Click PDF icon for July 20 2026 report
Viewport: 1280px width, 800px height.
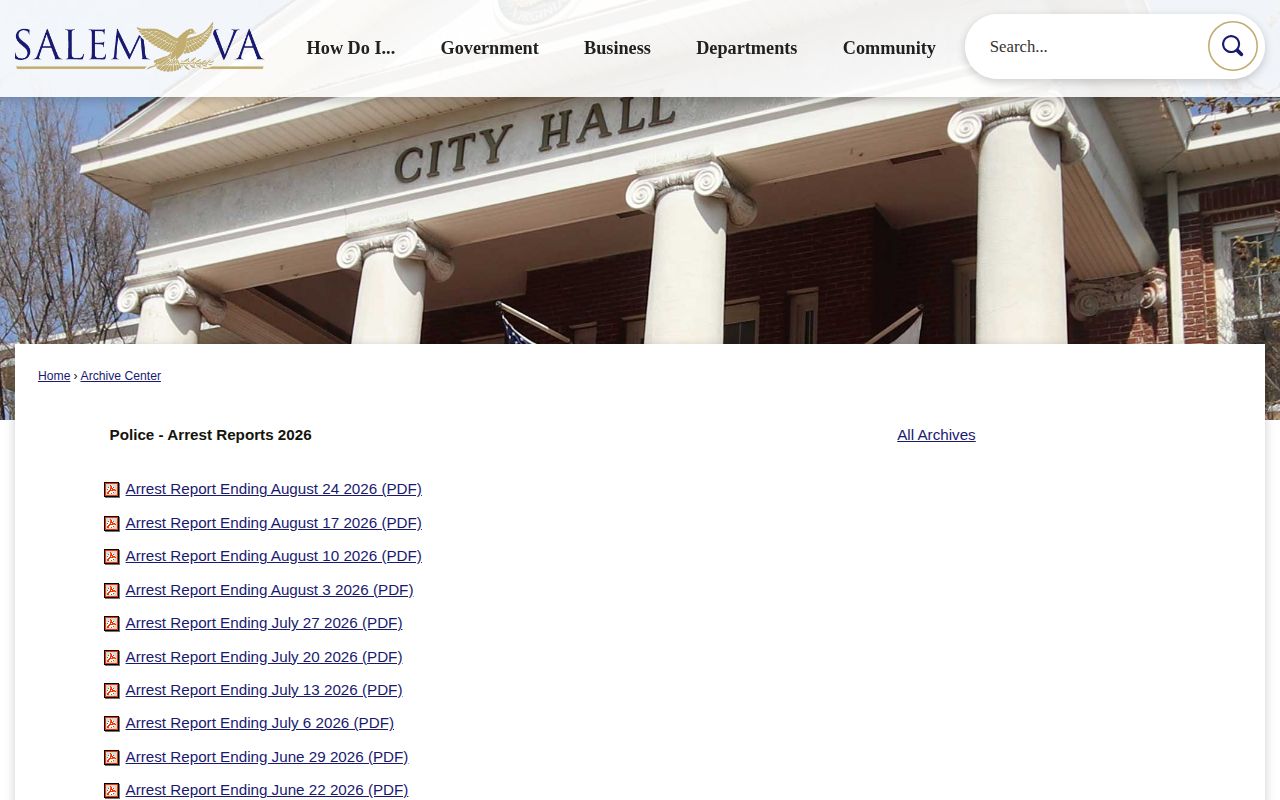[112, 658]
